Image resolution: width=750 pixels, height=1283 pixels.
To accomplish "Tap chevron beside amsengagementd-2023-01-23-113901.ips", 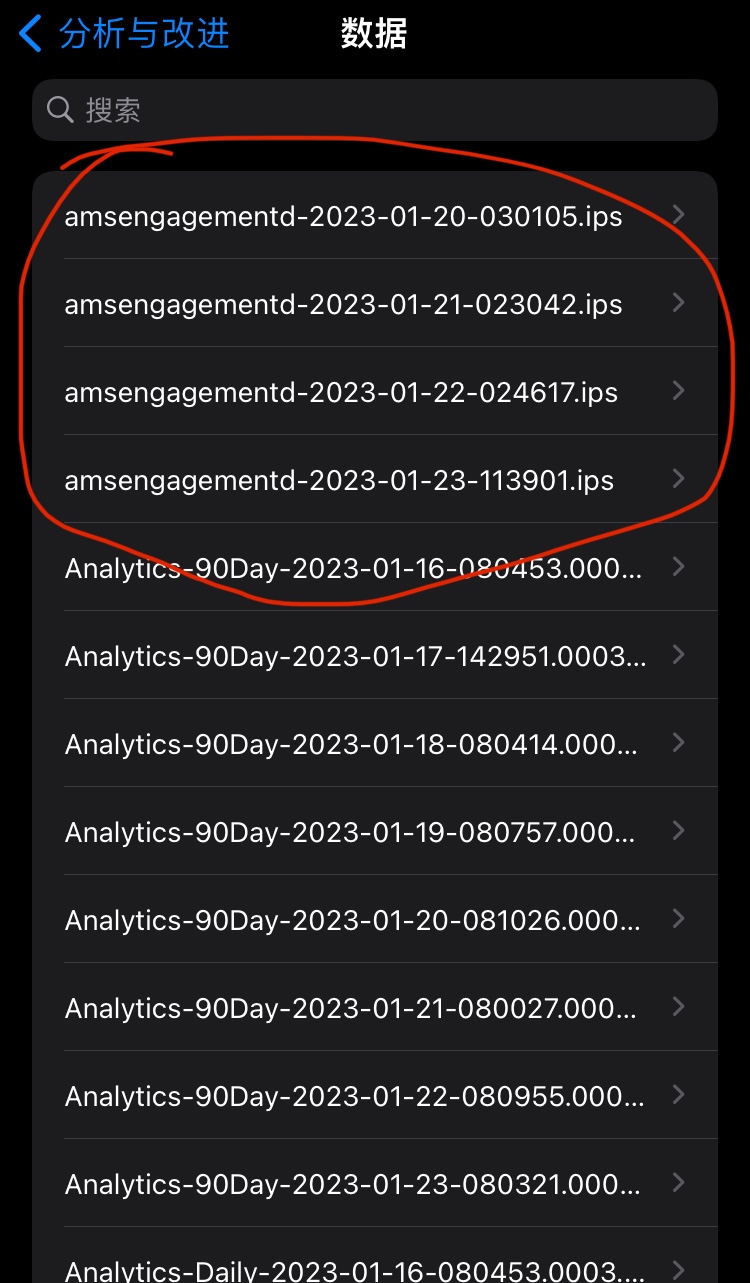I will click(679, 479).
